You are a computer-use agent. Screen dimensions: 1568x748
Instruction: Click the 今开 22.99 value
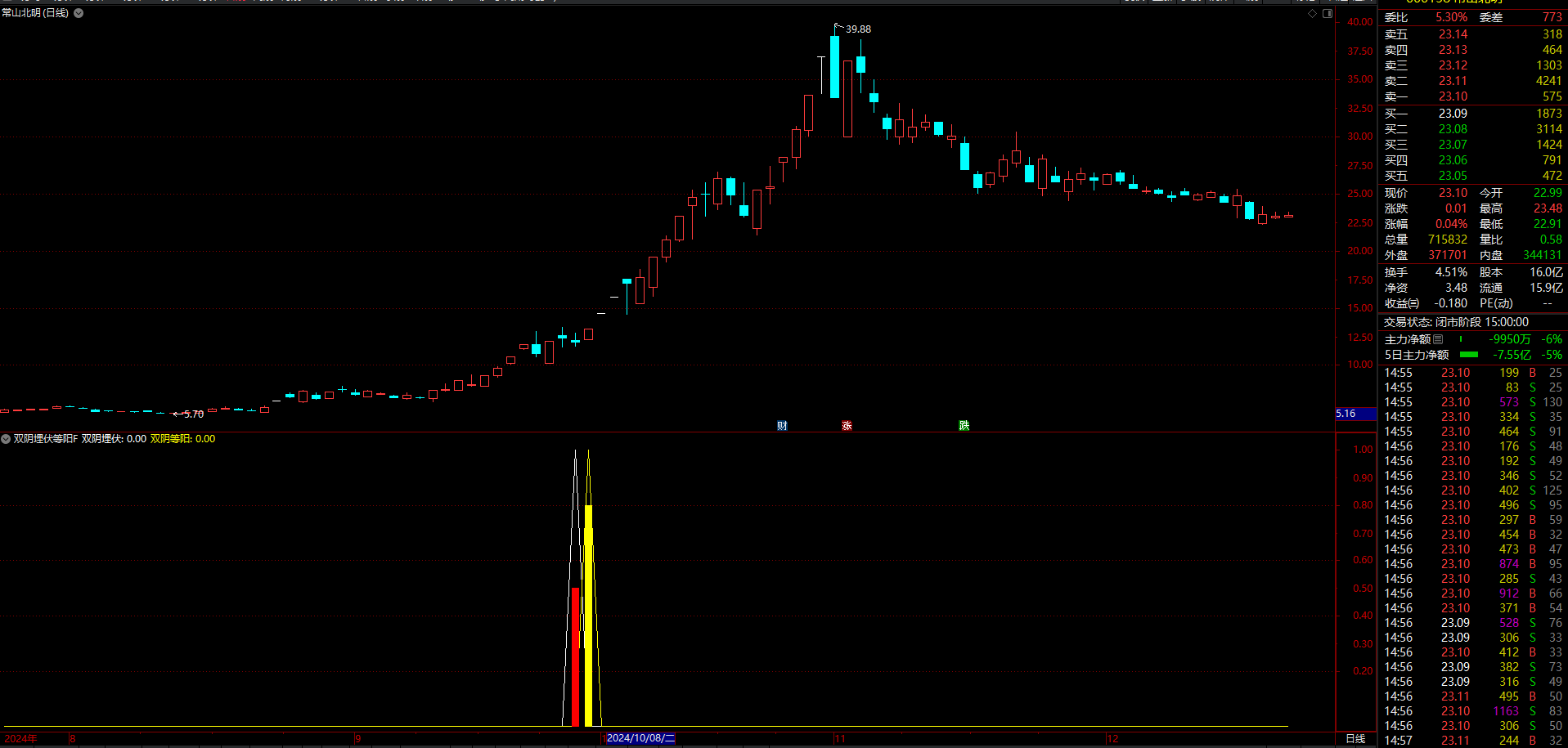pos(1548,193)
